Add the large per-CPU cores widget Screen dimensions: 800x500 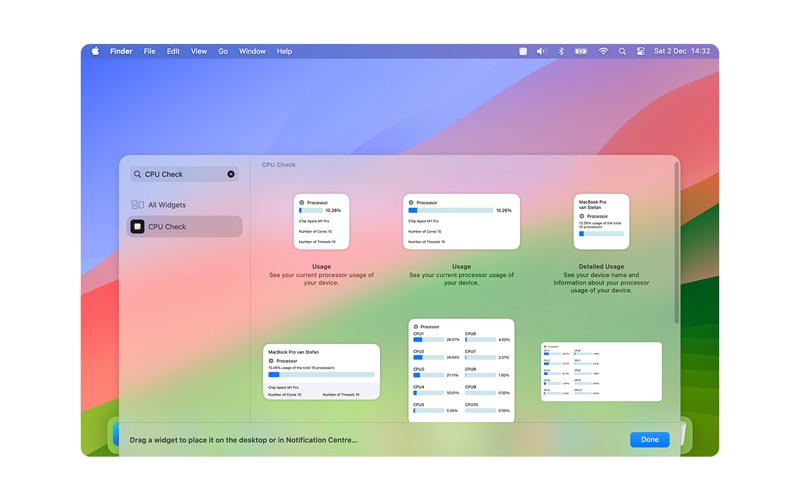coord(461,370)
